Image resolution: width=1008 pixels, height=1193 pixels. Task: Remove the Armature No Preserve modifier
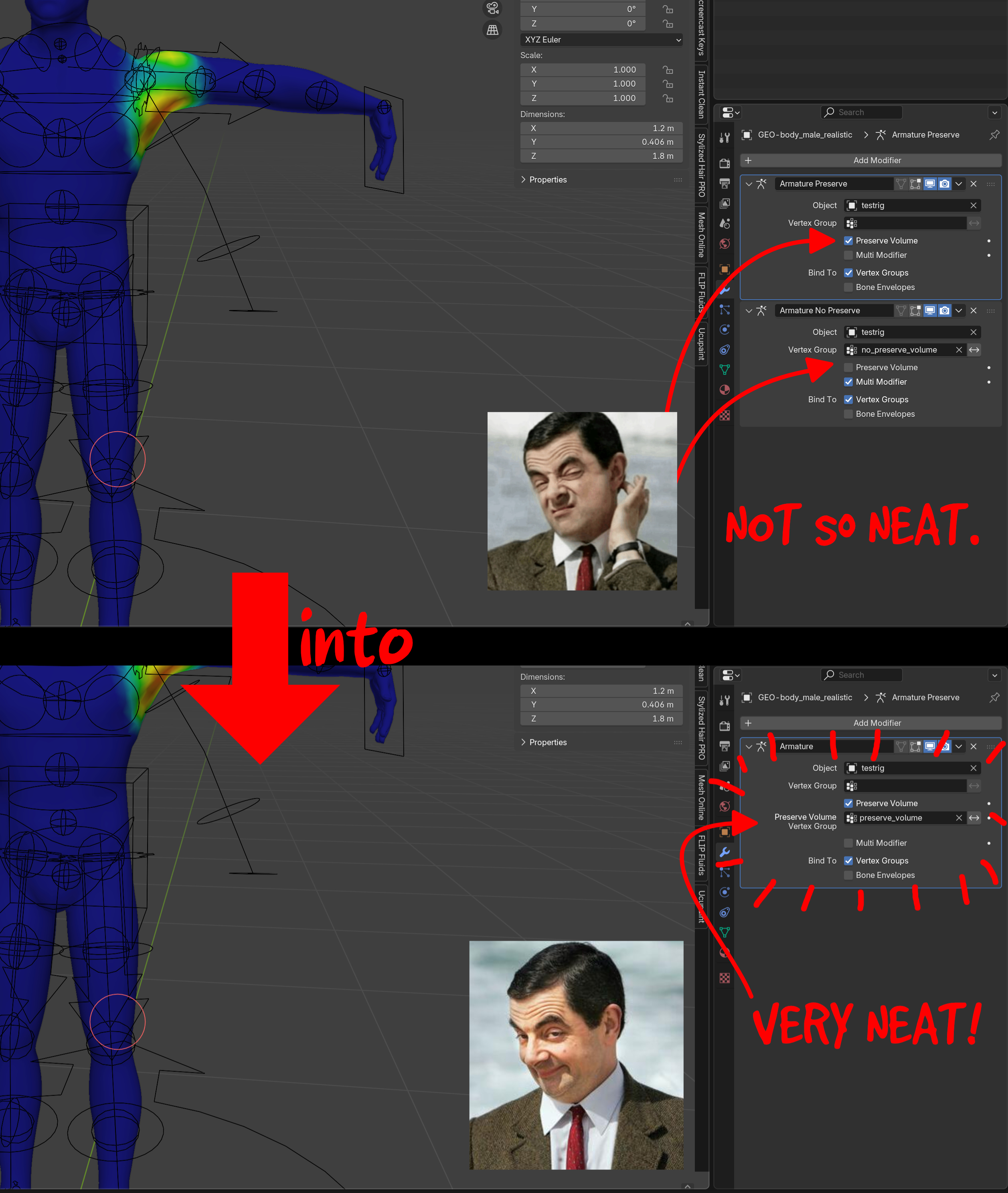point(973,310)
